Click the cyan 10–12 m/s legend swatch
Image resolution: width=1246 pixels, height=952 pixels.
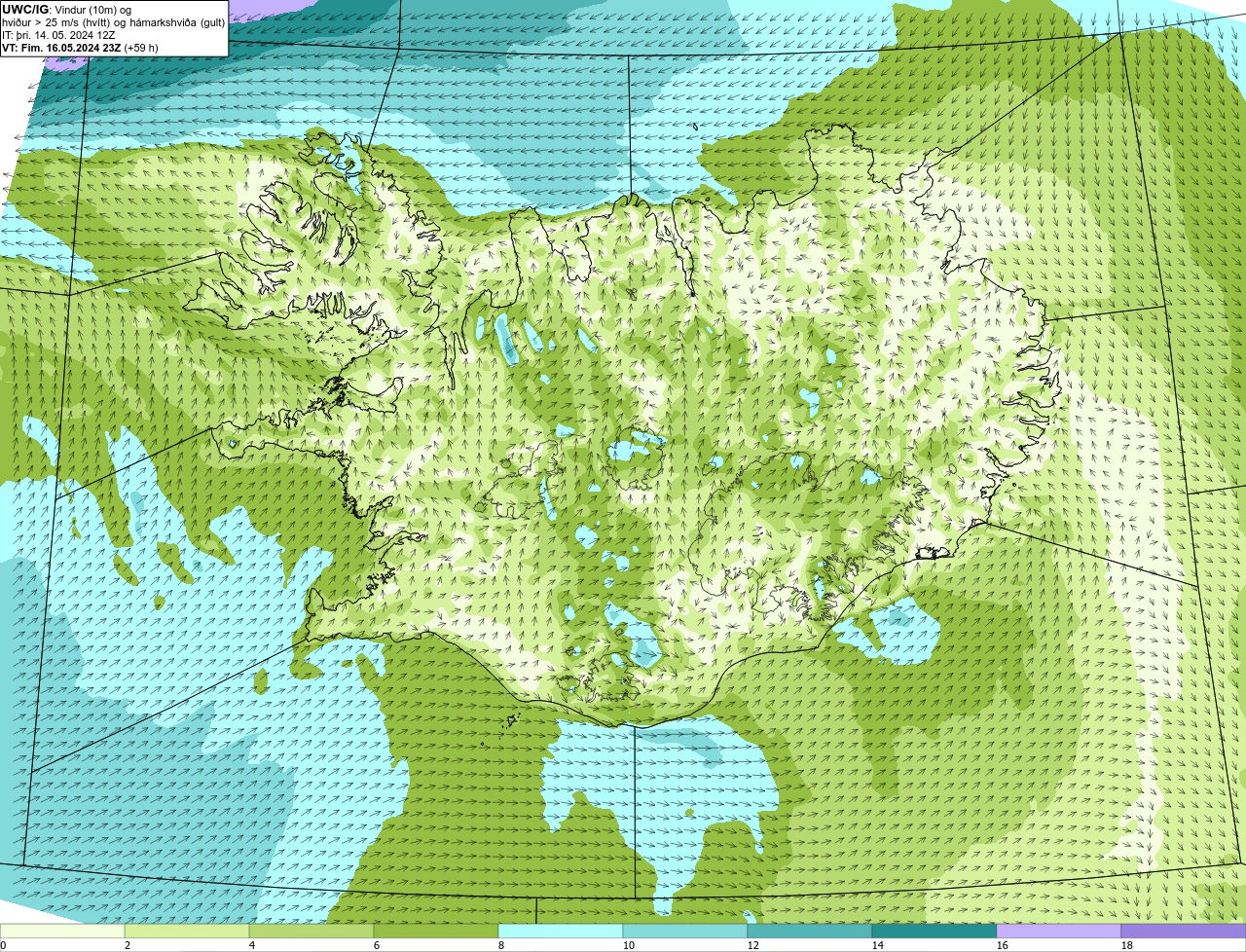(x=685, y=932)
